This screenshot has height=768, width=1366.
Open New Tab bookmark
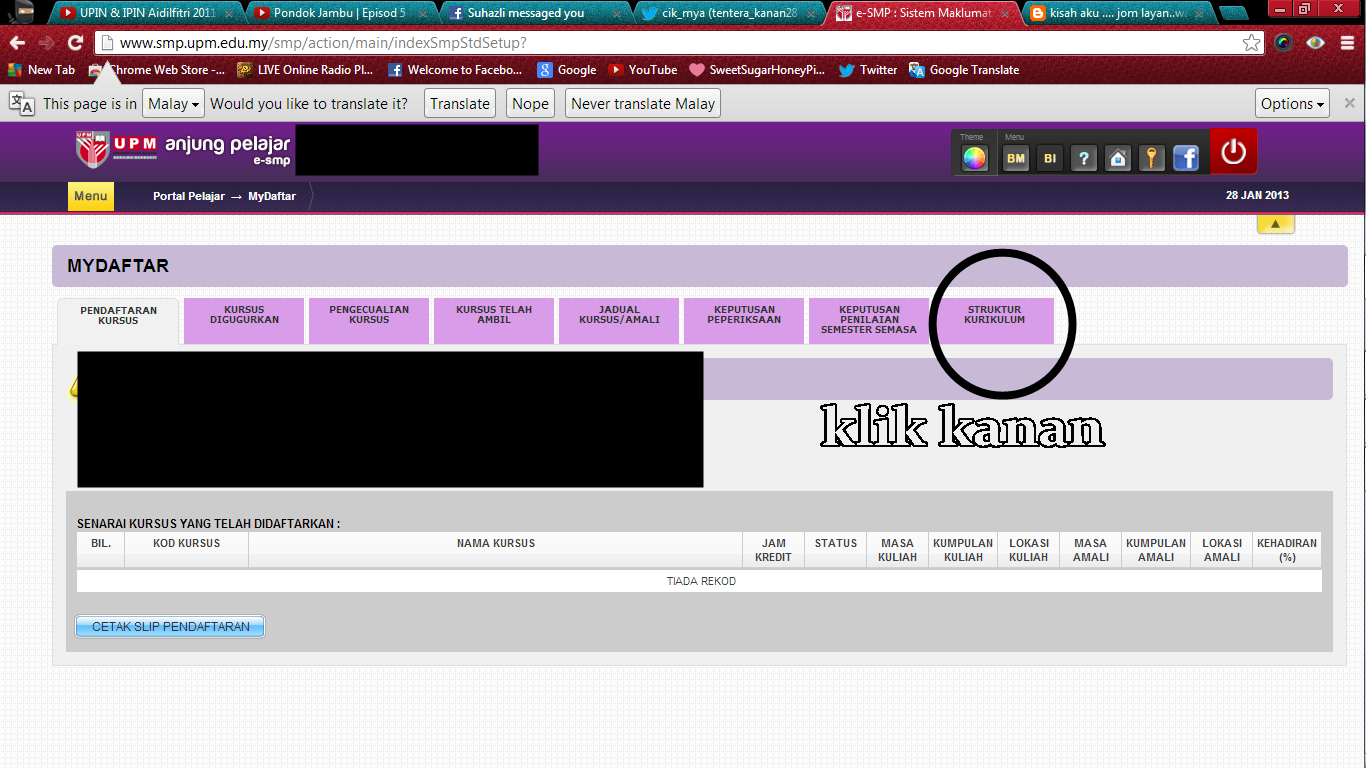click(x=41, y=70)
